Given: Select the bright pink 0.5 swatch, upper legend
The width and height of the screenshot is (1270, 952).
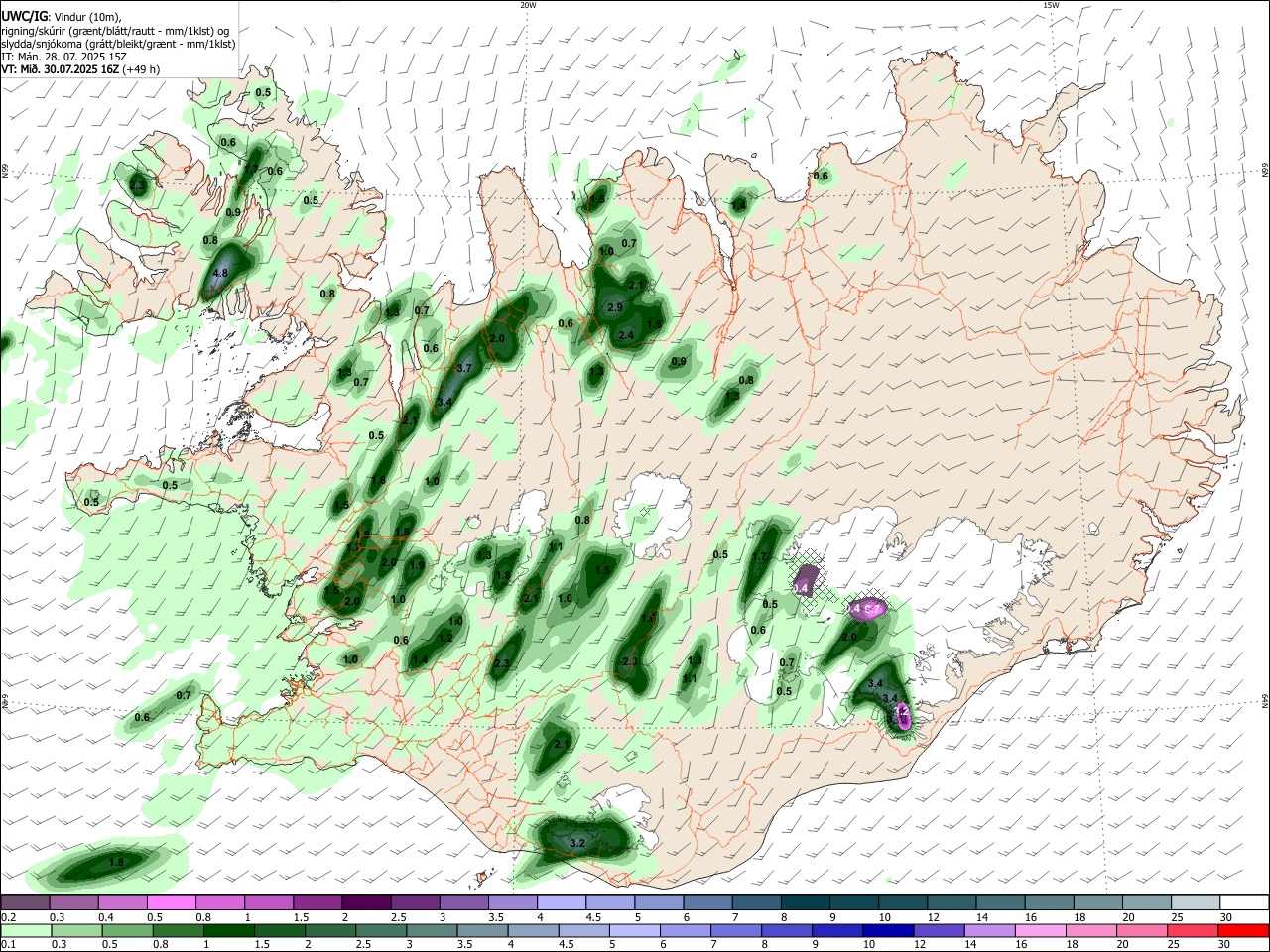Looking at the screenshot, I should tap(171, 903).
